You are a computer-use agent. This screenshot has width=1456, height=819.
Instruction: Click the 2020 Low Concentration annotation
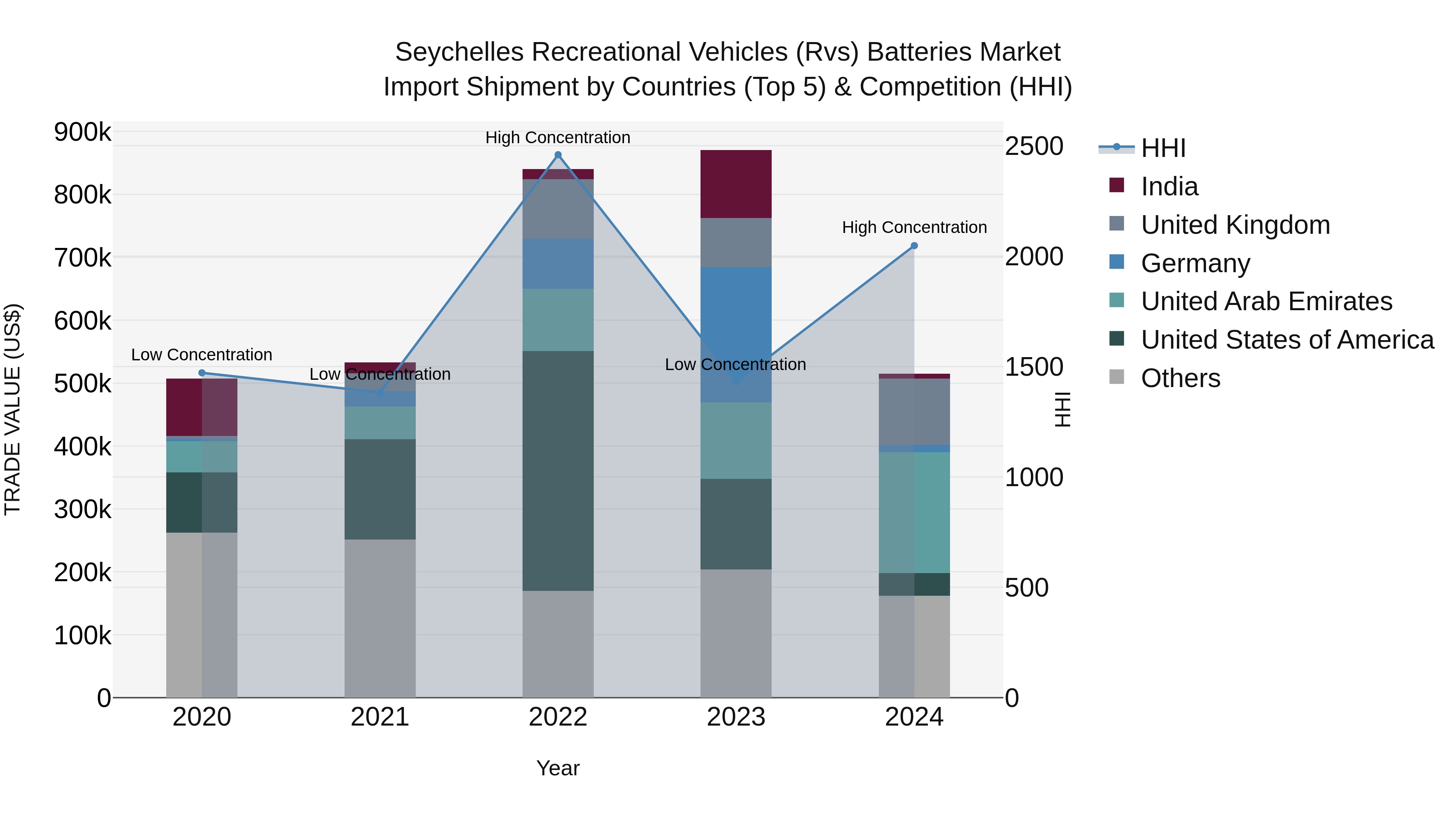(202, 355)
